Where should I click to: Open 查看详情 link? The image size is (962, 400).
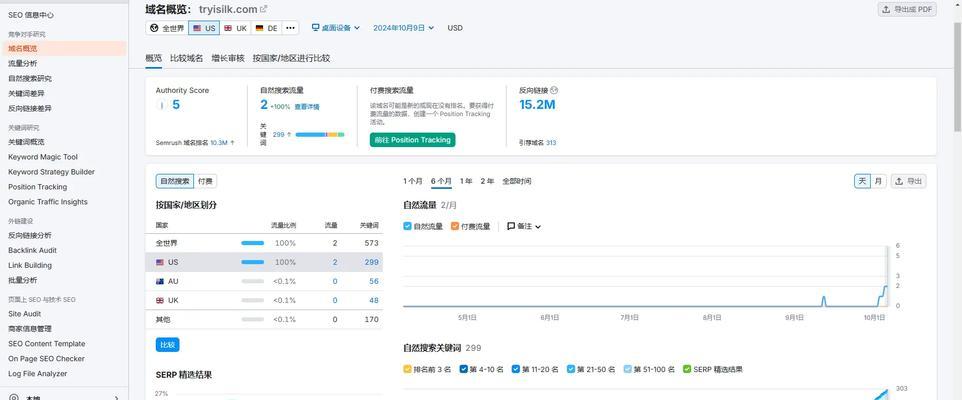307,107
